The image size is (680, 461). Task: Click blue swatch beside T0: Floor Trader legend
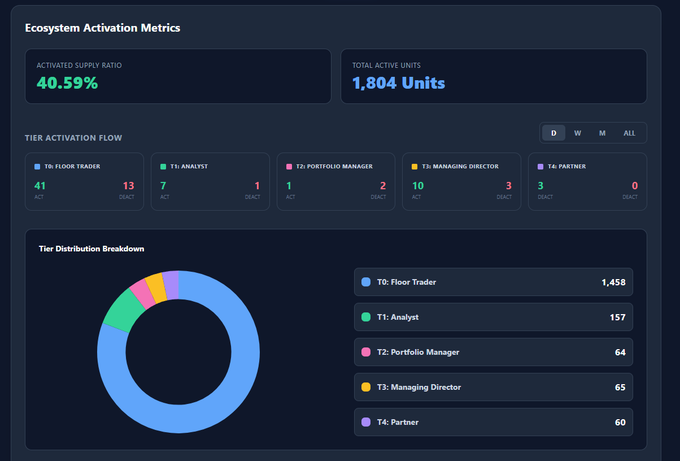pyautogui.click(x=366, y=282)
